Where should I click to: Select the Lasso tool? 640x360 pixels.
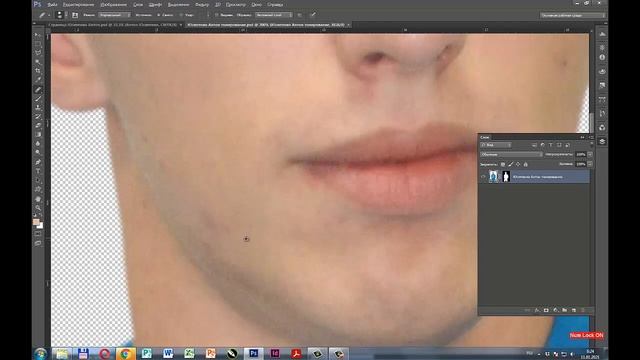(38, 53)
